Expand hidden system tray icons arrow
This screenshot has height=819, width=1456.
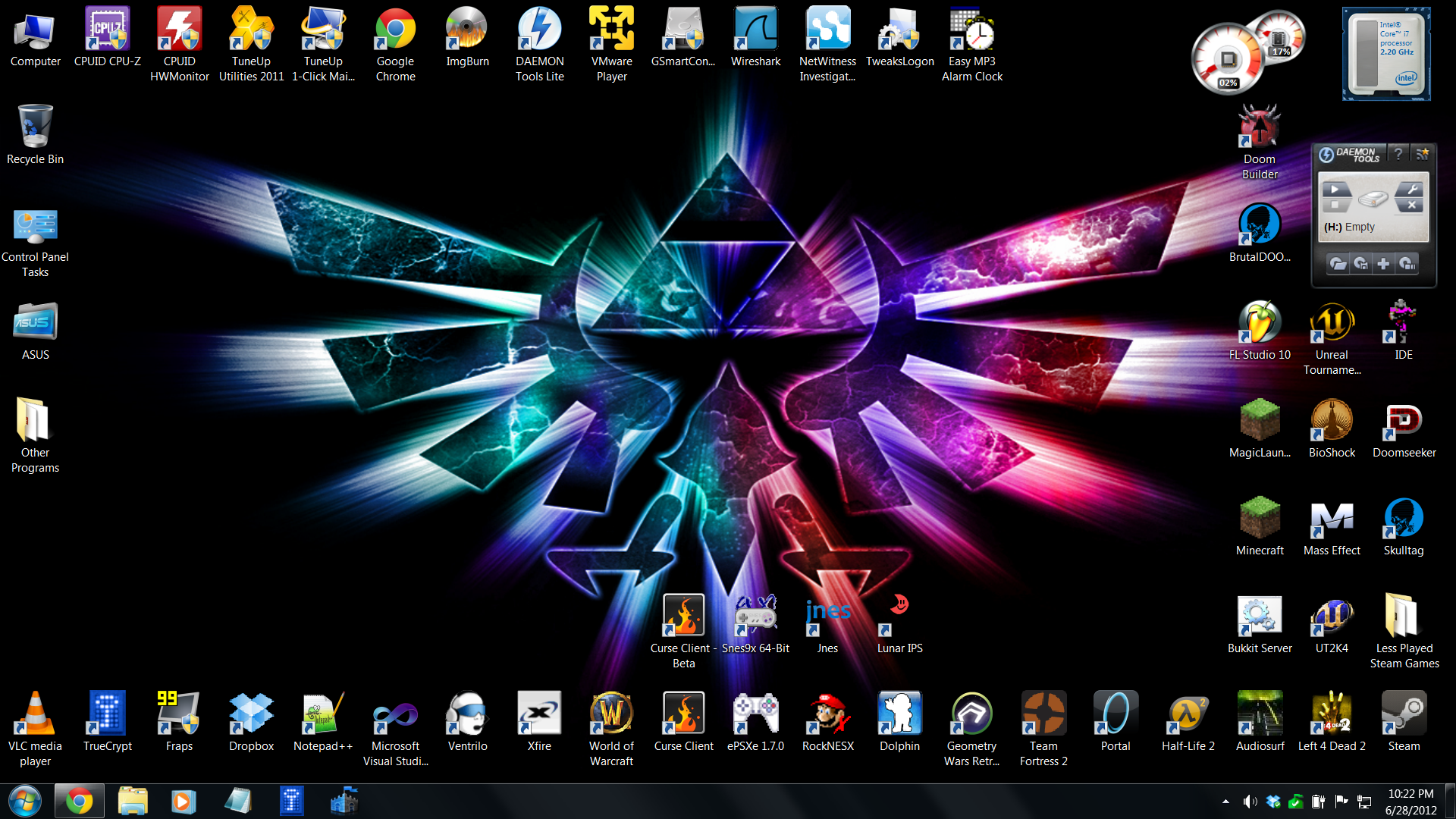tap(1225, 802)
